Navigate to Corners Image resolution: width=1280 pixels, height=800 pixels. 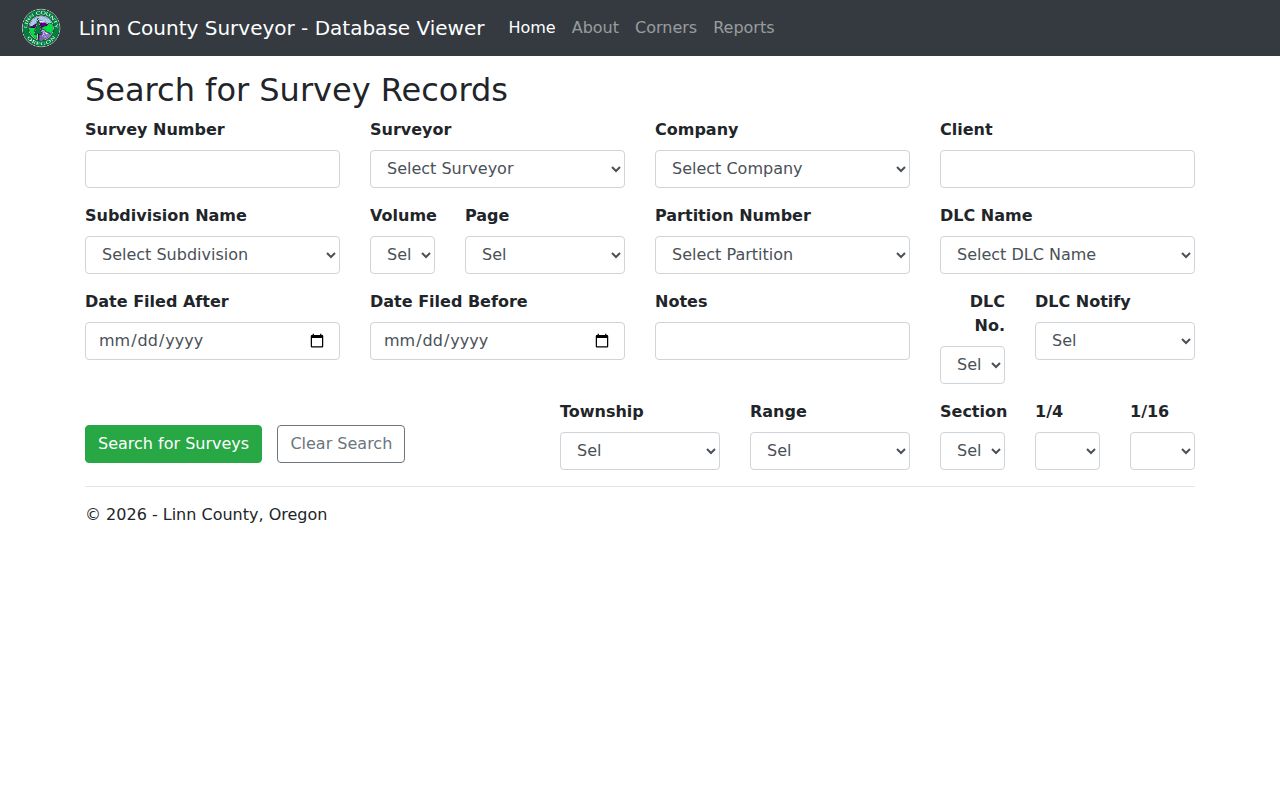click(666, 28)
